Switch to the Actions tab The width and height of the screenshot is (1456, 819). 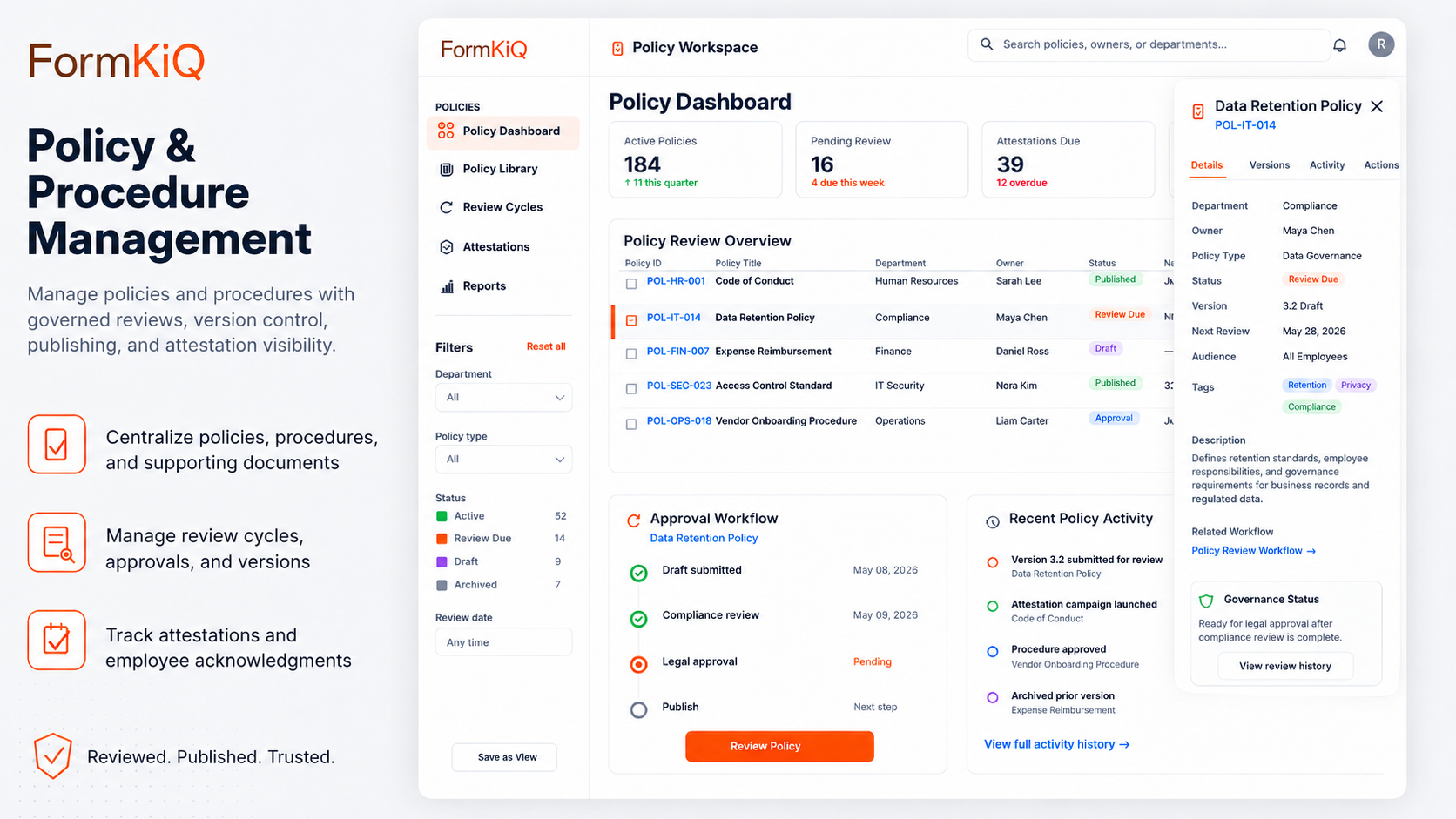[x=1381, y=165]
